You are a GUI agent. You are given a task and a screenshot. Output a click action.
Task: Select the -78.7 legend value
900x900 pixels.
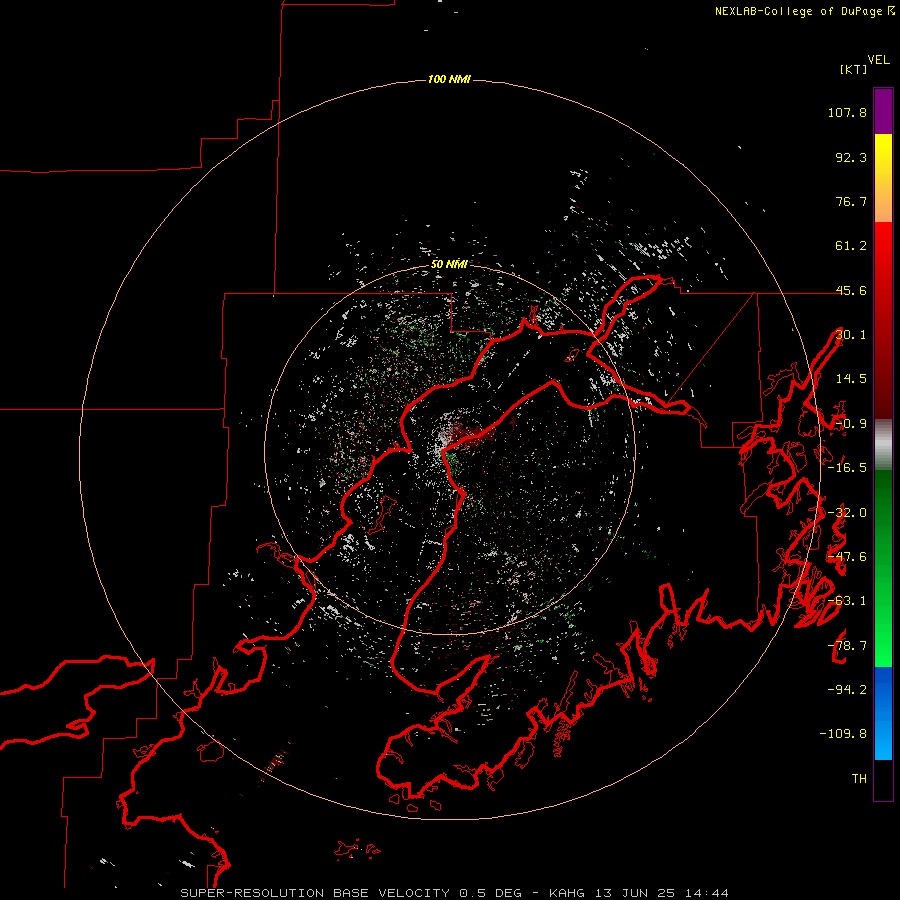[x=847, y=646]
